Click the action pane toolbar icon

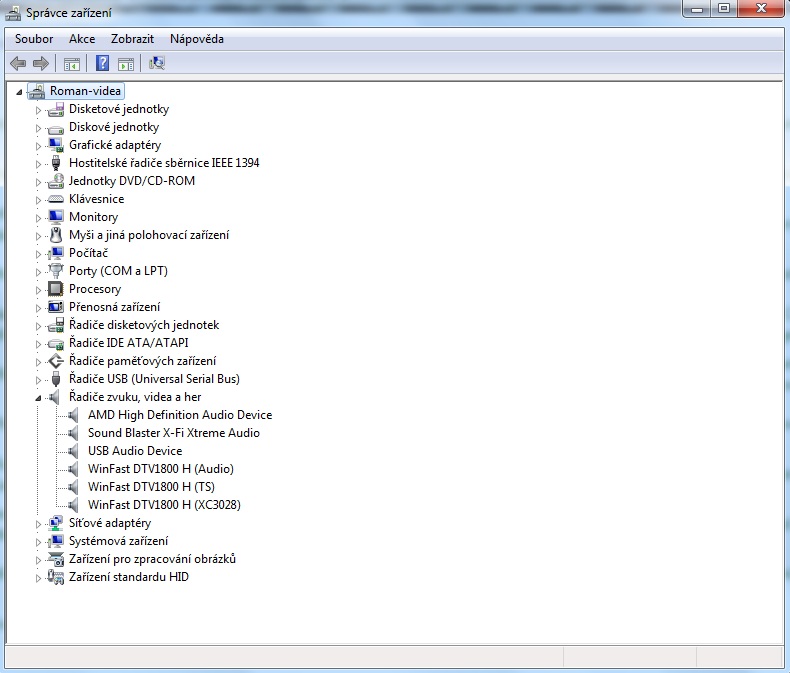(x=126, y=63)
